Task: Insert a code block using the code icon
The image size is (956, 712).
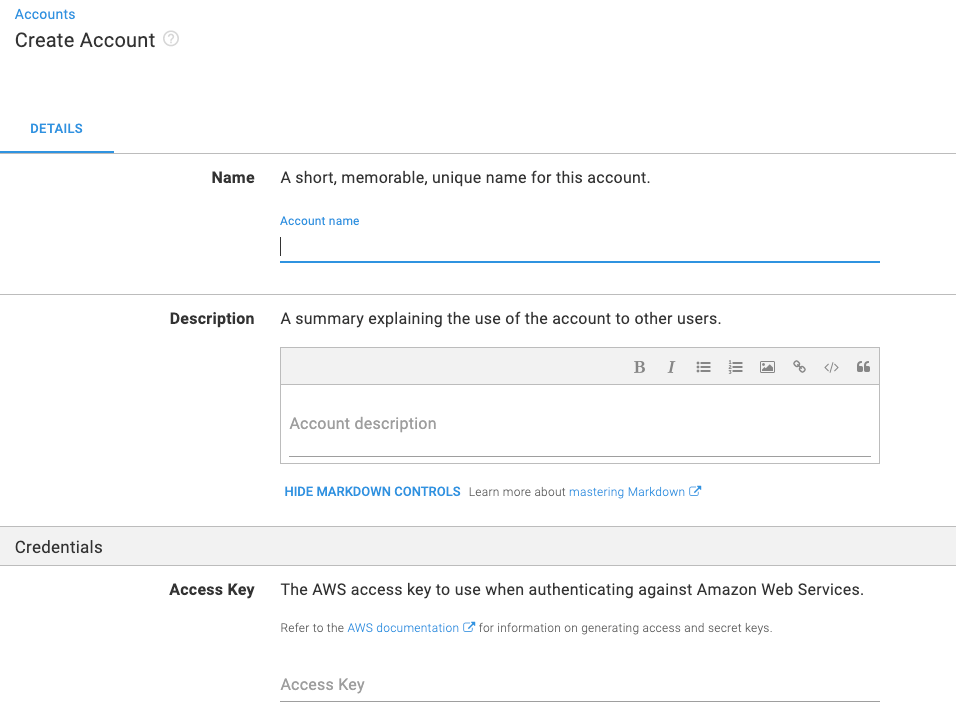Action: (831, 367)
